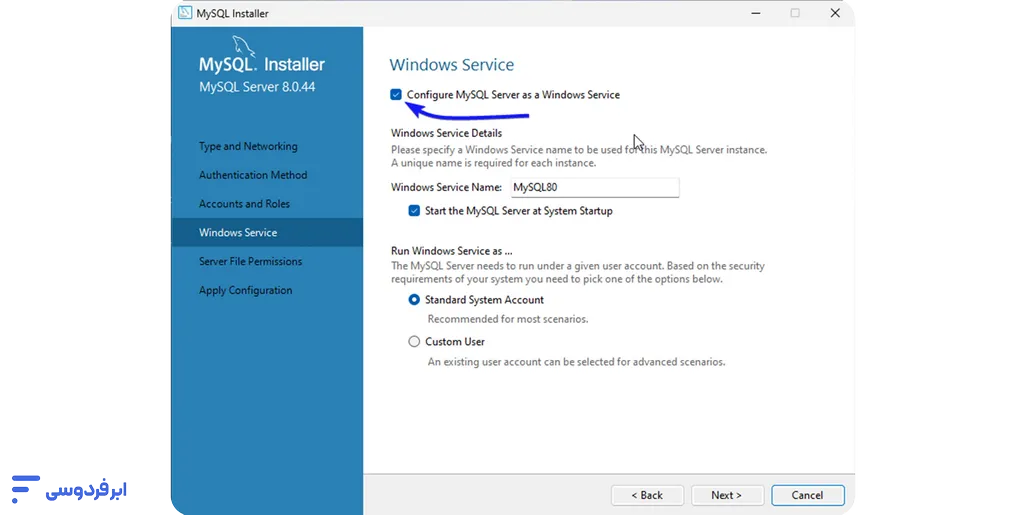Viewport: 1024px width, 515px height.
Task: Click Next to continue the installer
Action: point(727,495)
